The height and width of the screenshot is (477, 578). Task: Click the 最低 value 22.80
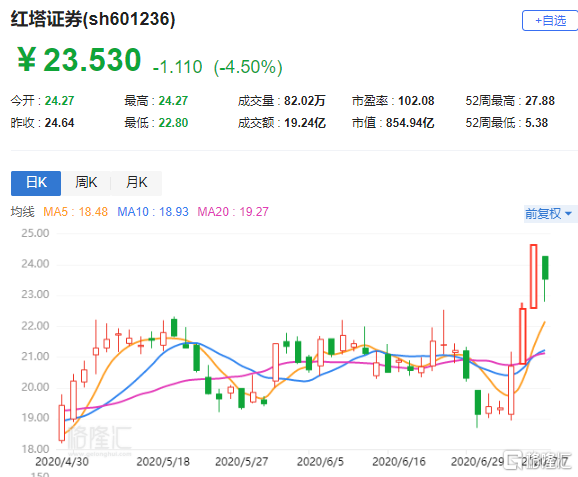(173, 123)
